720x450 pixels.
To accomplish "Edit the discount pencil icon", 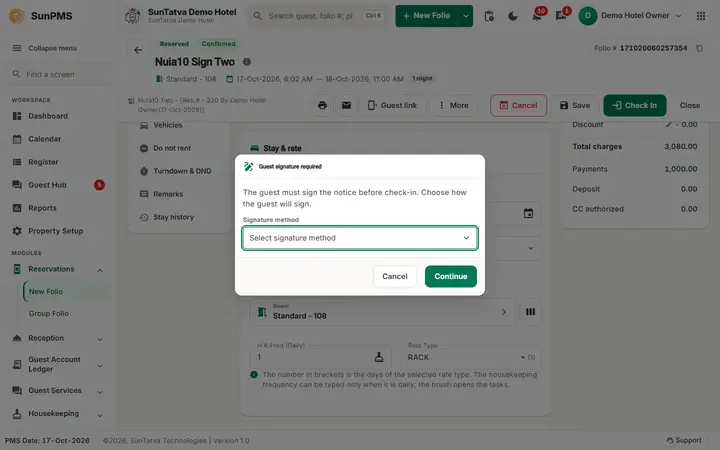I will (669, 124).
